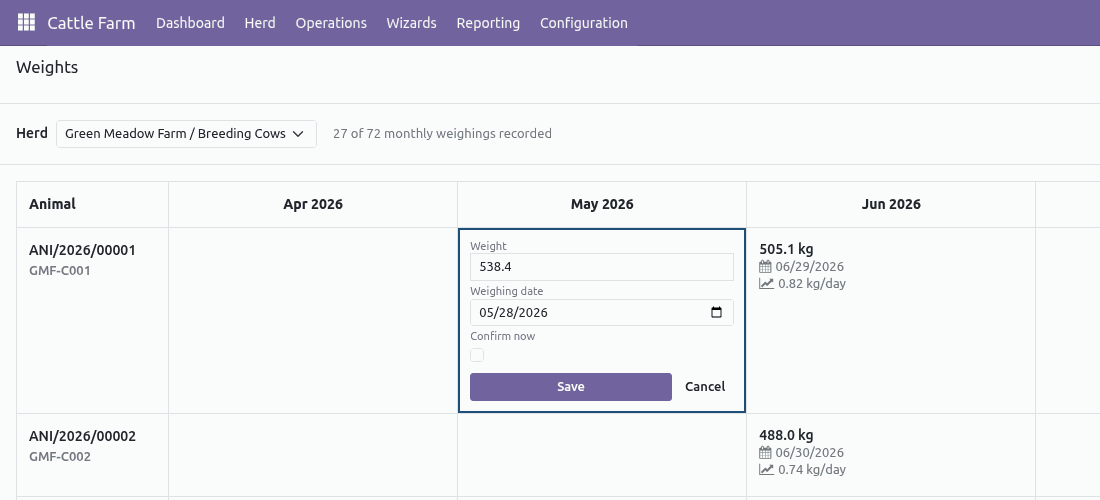Select empty May 2026 cell for ANI/2026/00002

(602, 455)
